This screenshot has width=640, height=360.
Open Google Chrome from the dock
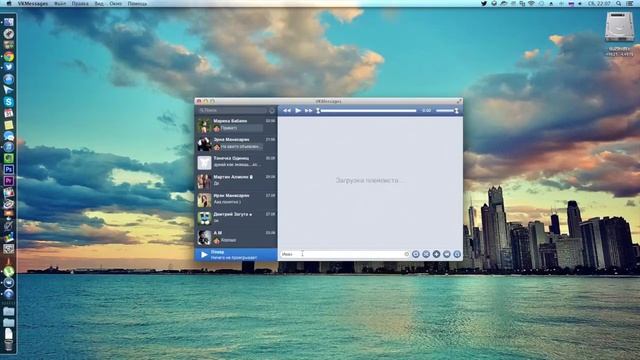[x=9, y=57]
